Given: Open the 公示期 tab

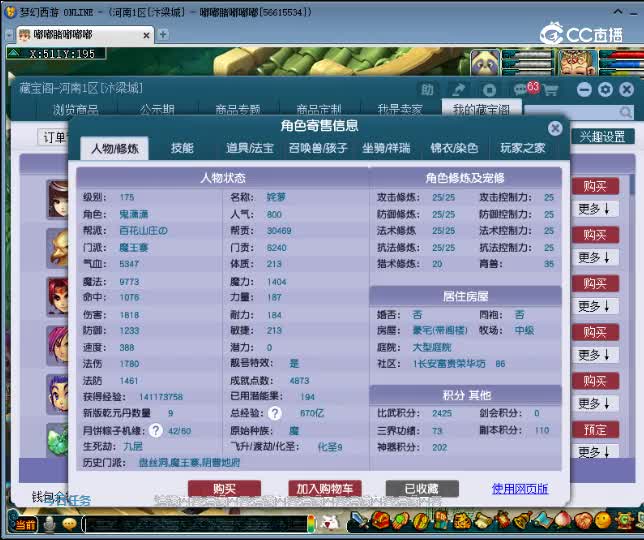Looking at the screenshot, I should [157, 109].
